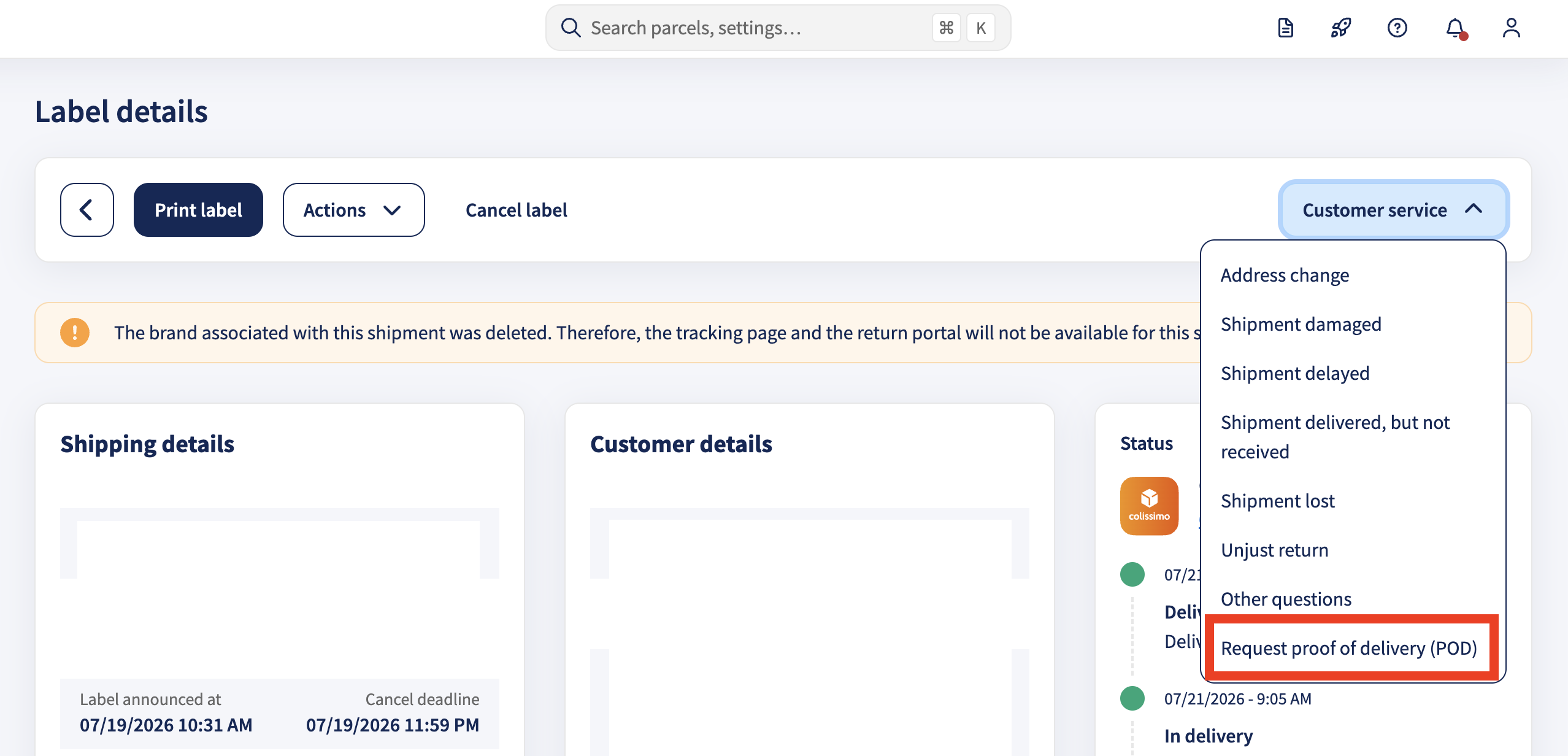
Task: Collapse the Customer service dropdown
Action: [x=1393, y=210]
